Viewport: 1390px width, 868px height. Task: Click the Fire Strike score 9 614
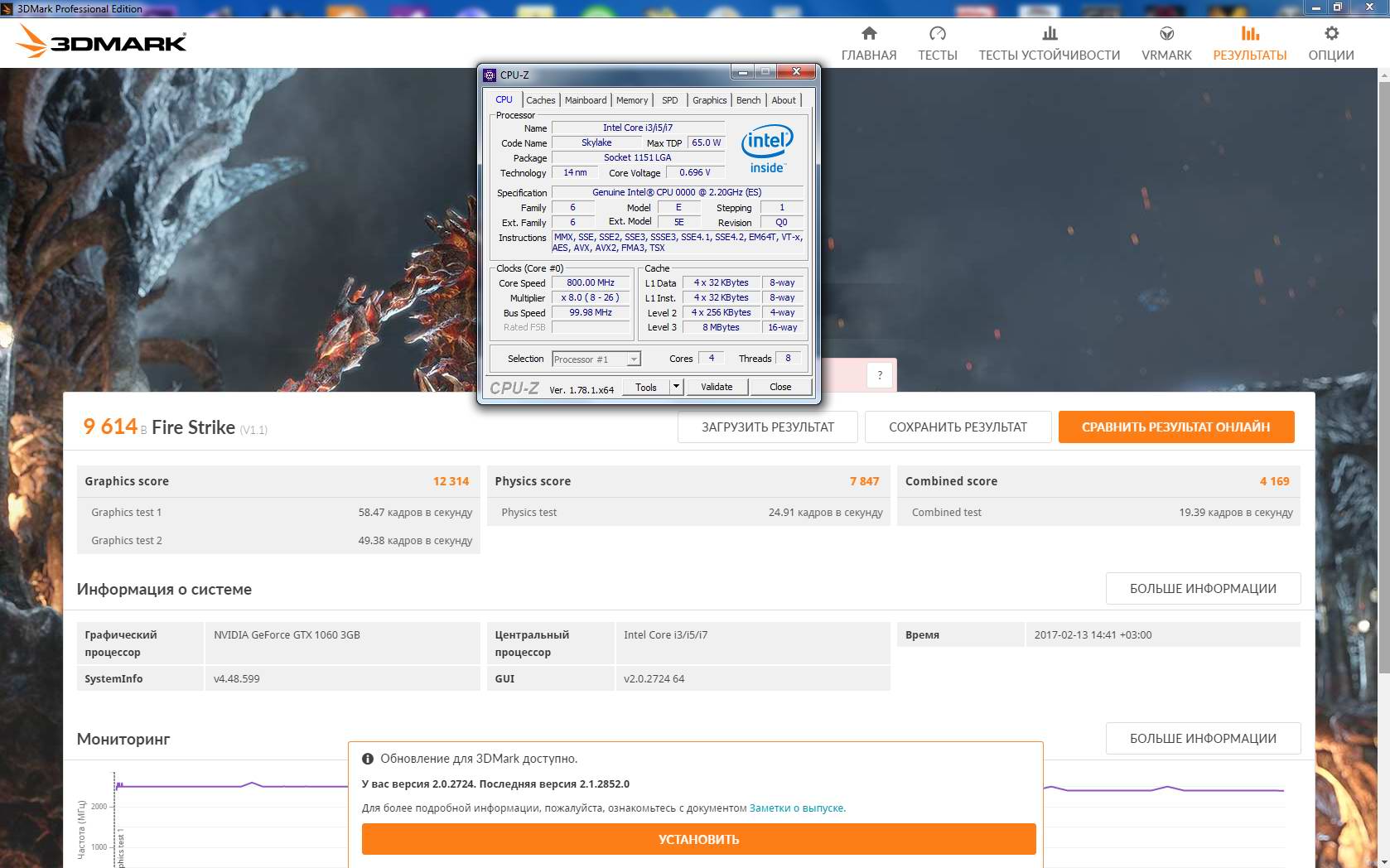pyautogui.click(x=110, y=427)
